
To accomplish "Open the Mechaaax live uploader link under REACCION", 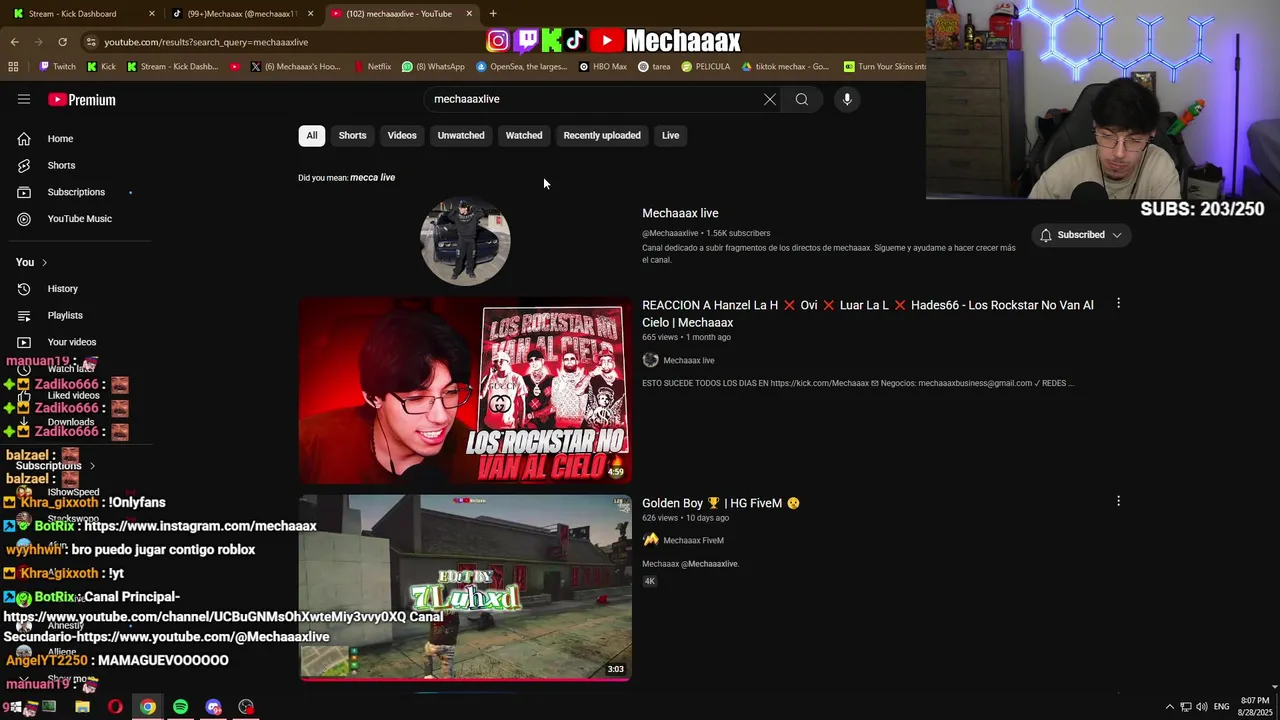I will pos(688,360).
